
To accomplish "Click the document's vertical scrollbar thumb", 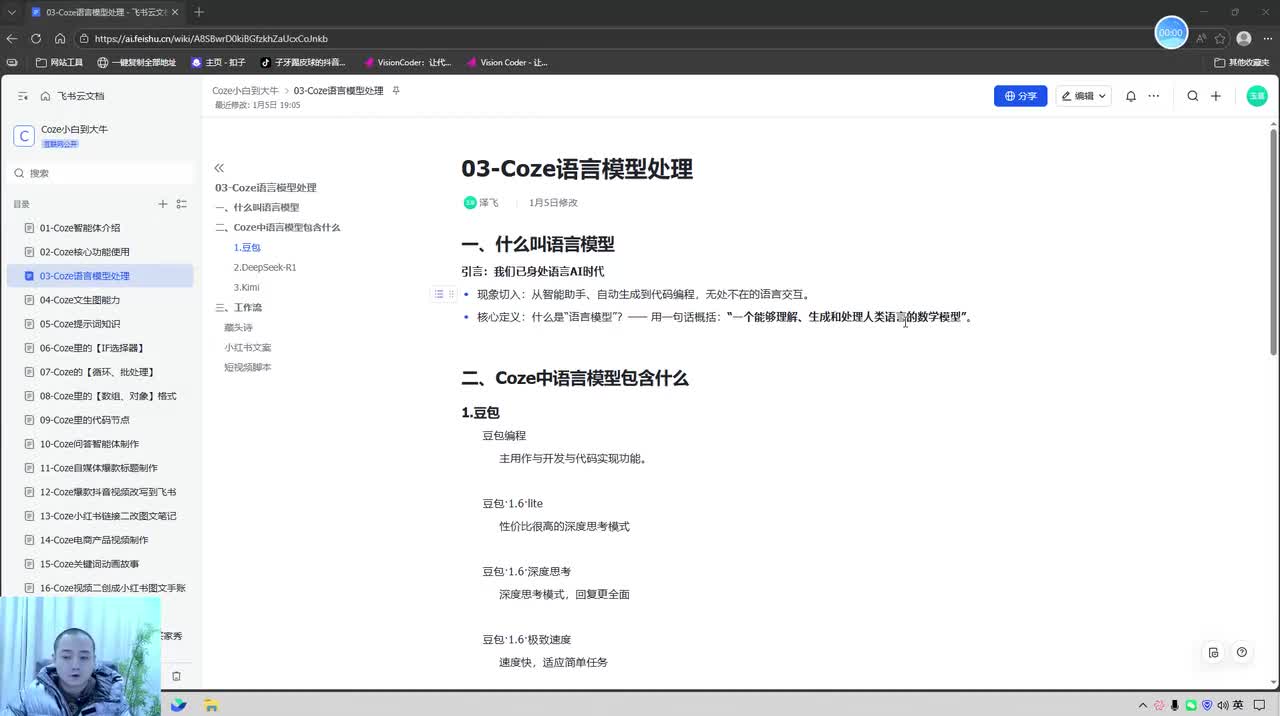I will [1273, 240].
